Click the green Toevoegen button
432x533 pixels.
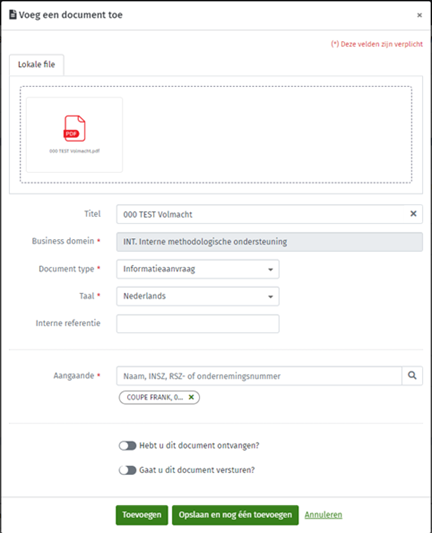142,515
